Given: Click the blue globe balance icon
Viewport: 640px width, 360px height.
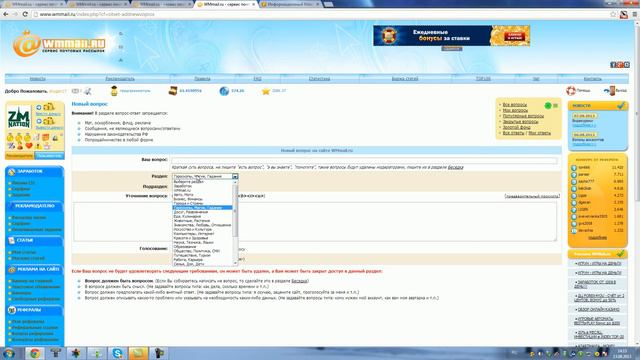Looking at the screenshot, I should (224, 91).
